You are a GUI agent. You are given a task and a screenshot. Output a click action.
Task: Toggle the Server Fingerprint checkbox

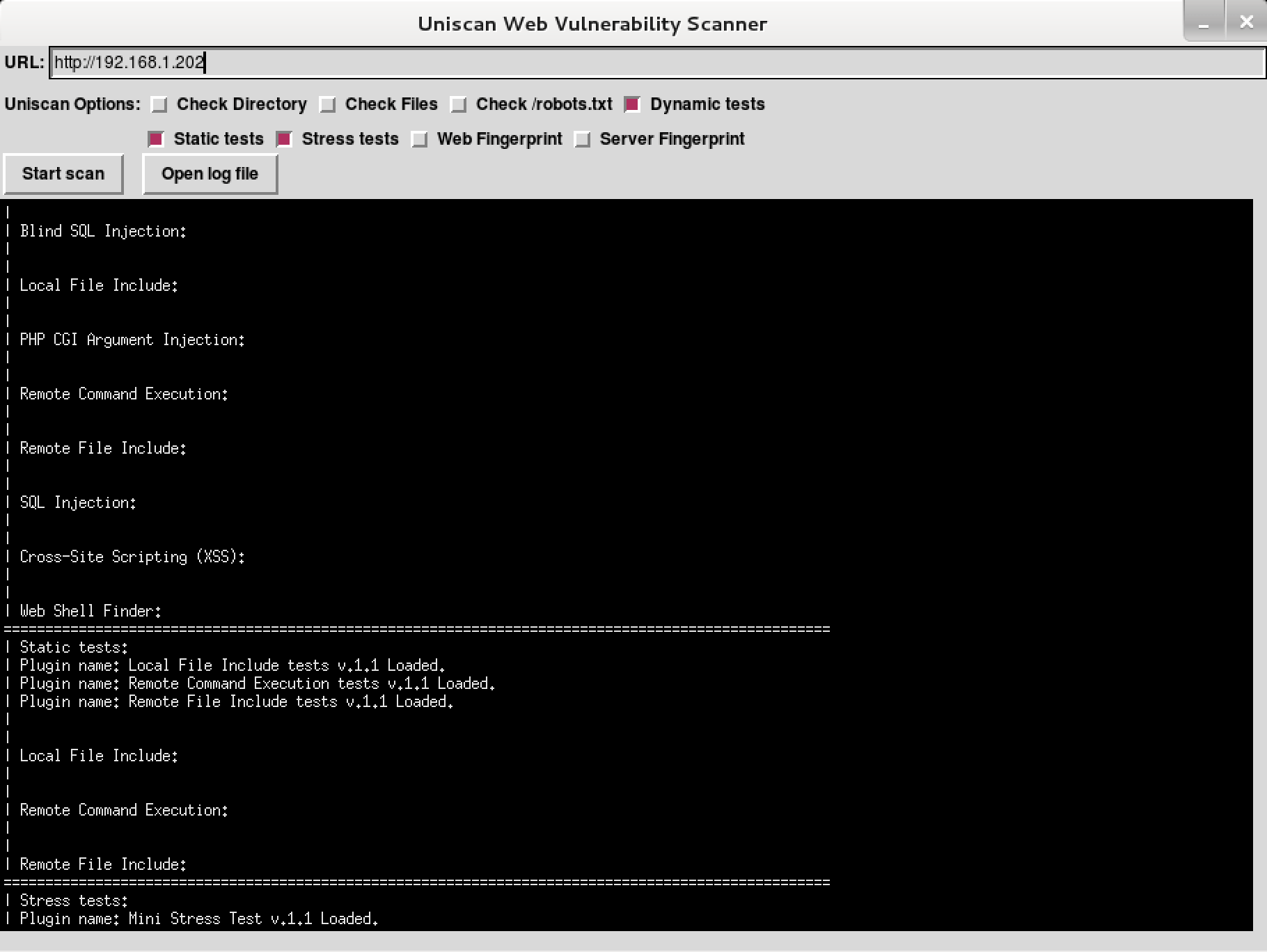583,139
